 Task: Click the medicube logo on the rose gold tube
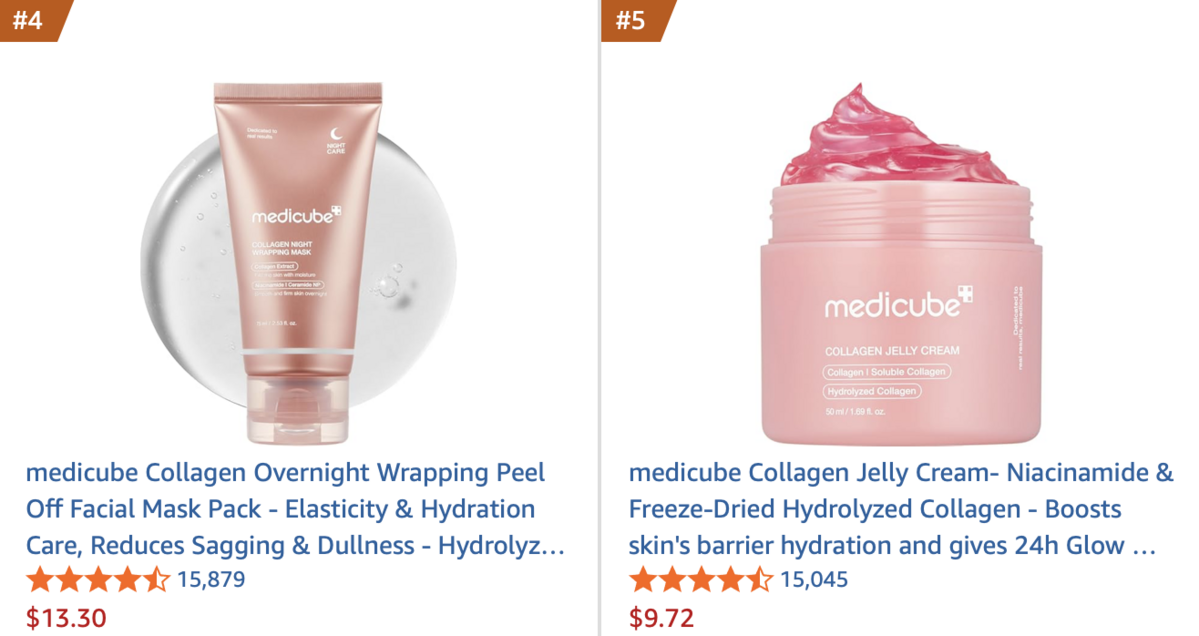[296, 216]
